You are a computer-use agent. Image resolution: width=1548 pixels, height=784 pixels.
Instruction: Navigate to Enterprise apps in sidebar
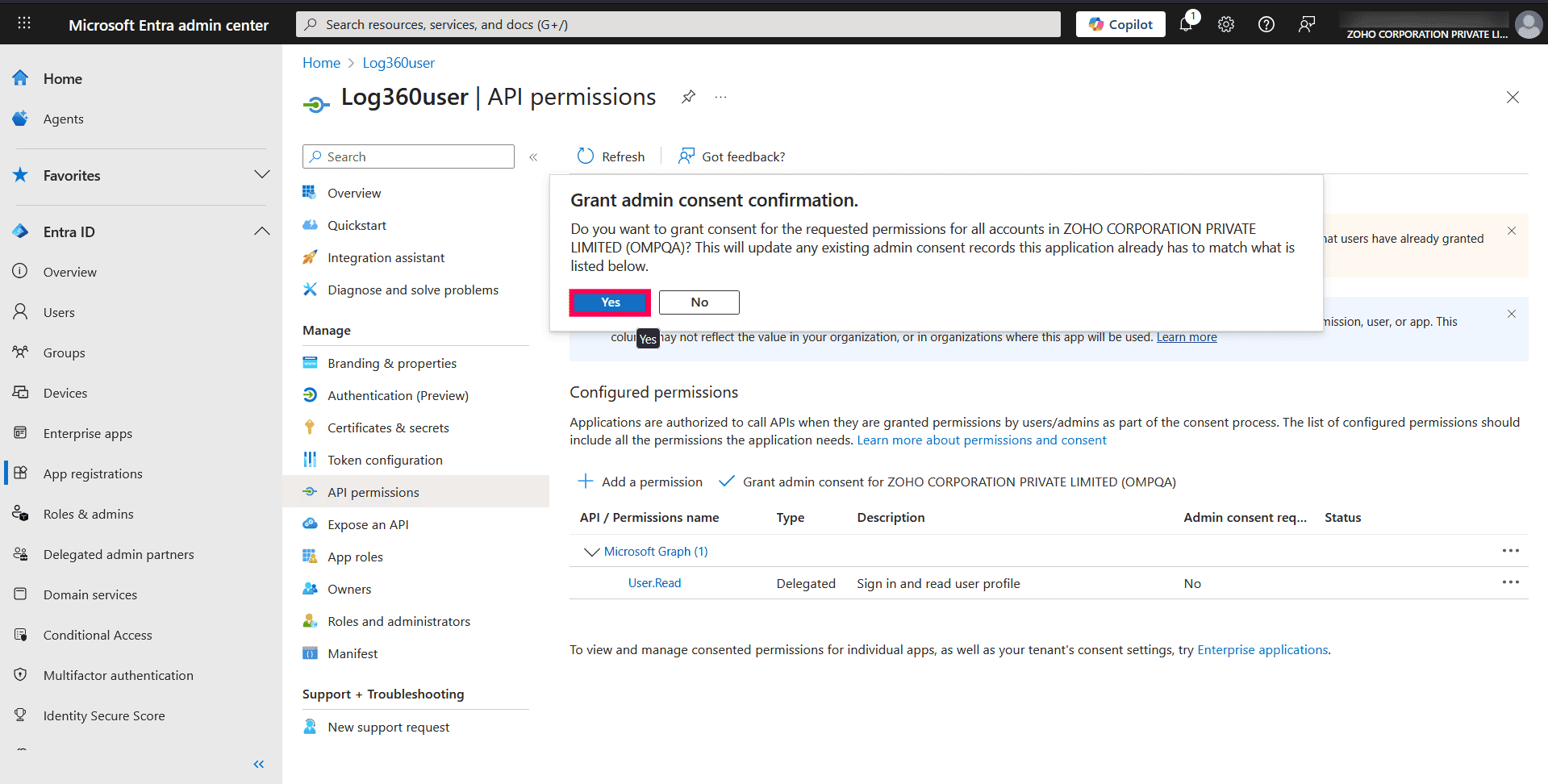(x=88, y=433)
